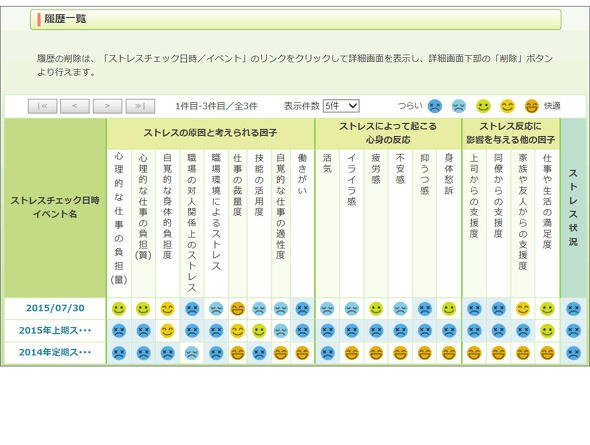Click the 履歴一覧 heading text
Viewport: 590px width, 445px height.
[x=65, y=18]
